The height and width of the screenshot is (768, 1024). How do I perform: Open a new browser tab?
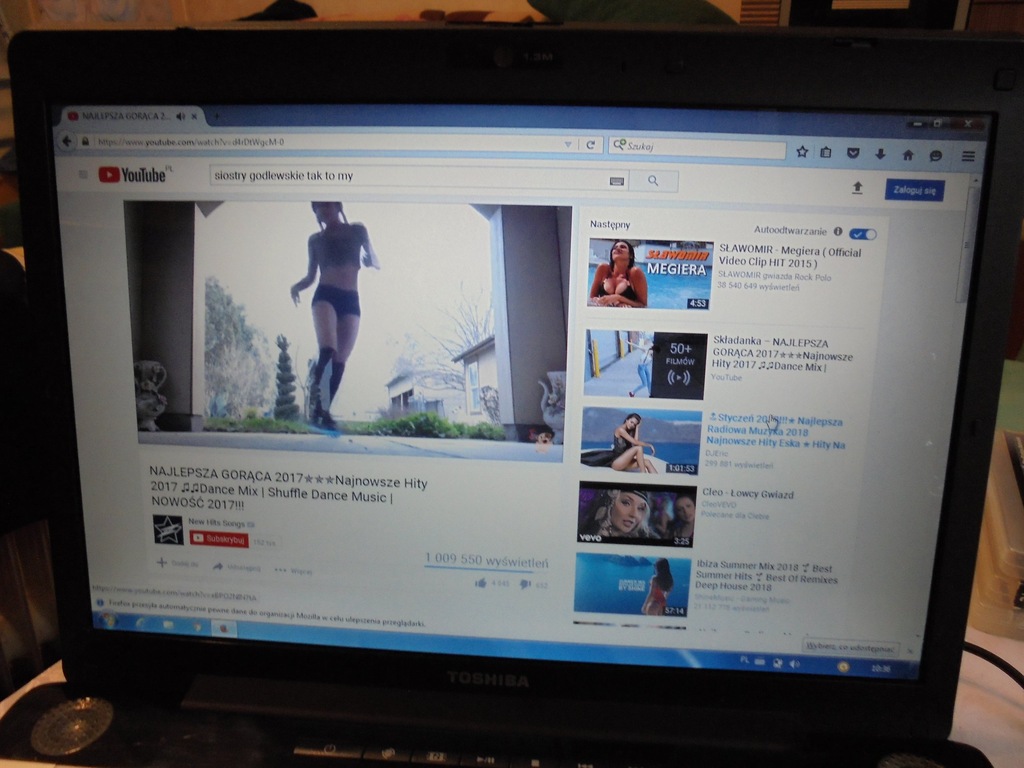216,117
